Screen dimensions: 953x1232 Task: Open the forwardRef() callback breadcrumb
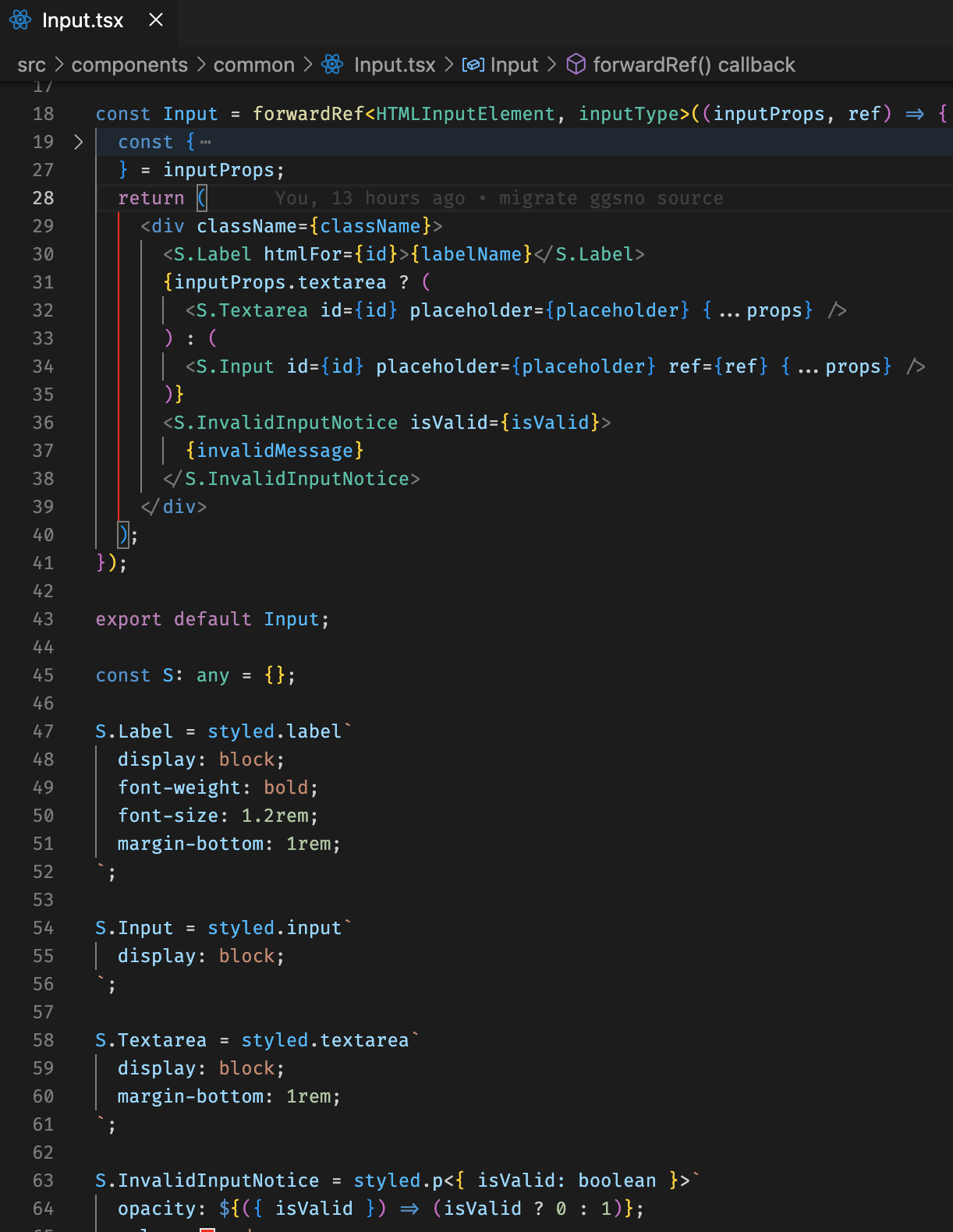[x=694, y=65]
